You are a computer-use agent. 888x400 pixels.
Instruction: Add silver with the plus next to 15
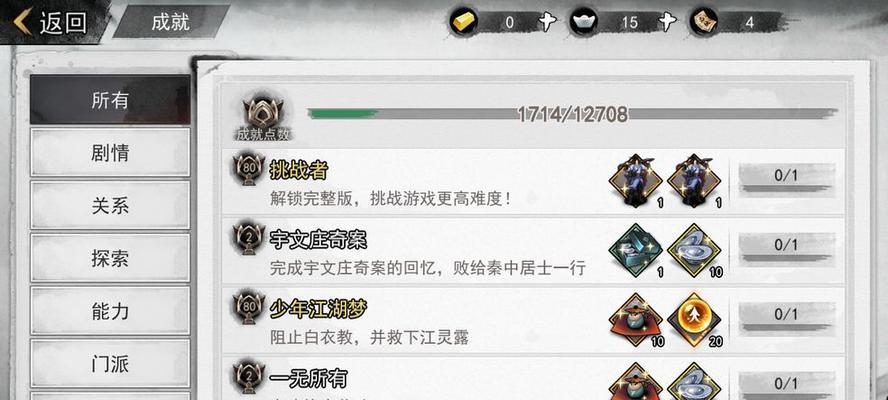click(667, 22)
